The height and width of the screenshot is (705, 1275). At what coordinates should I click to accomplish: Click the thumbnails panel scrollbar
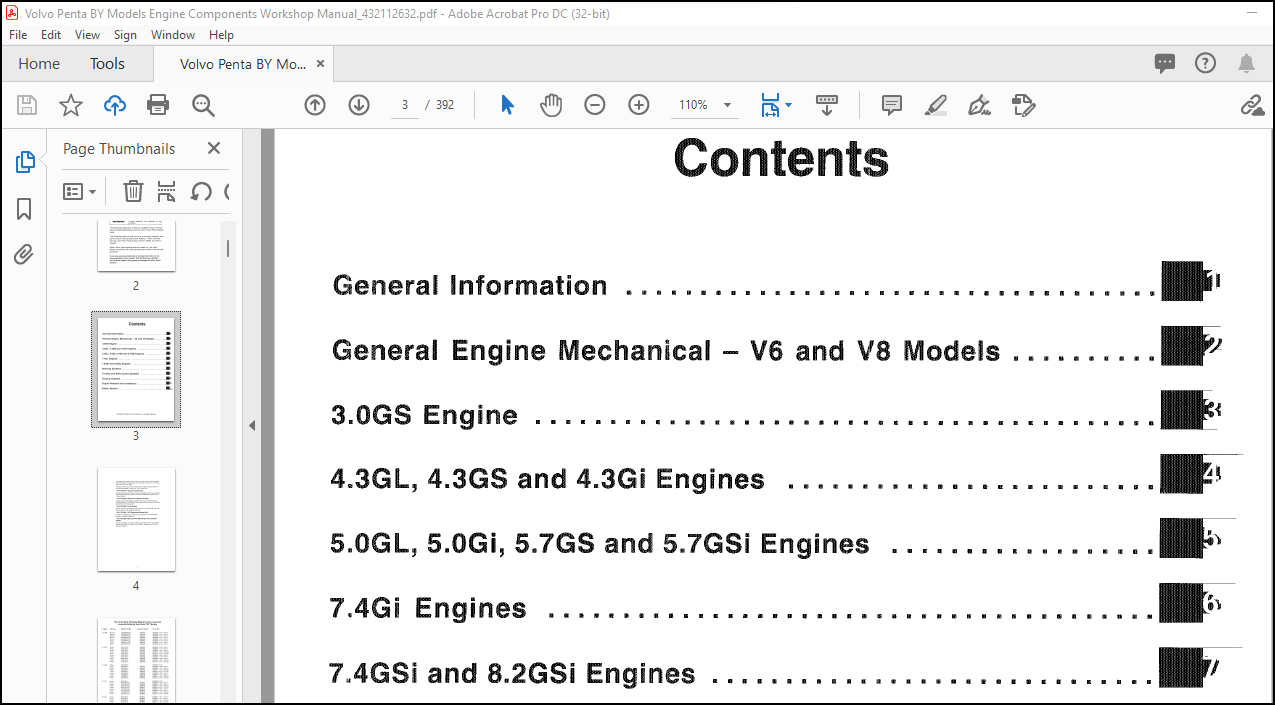(x=227, y=248)
